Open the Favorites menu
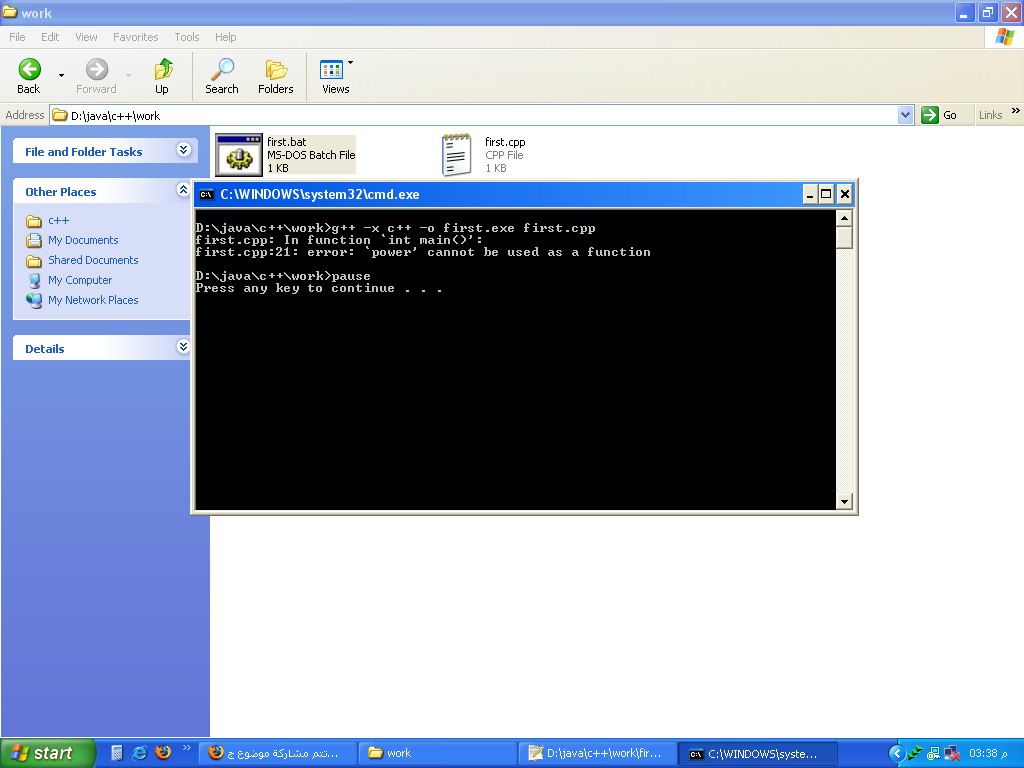This screenshot has height=768, width=1024. (x=135, y=37)
